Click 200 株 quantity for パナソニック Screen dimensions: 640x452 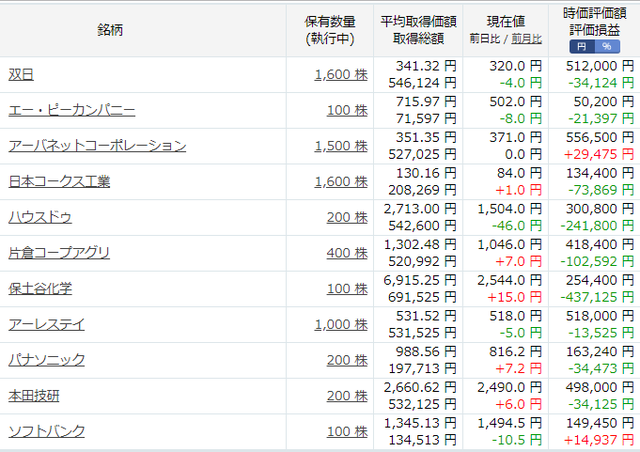(x=347, y=360)
